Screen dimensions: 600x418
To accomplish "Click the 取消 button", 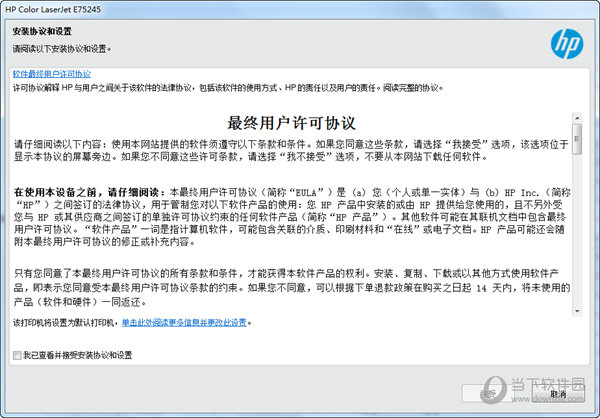I will click(558, 394).
